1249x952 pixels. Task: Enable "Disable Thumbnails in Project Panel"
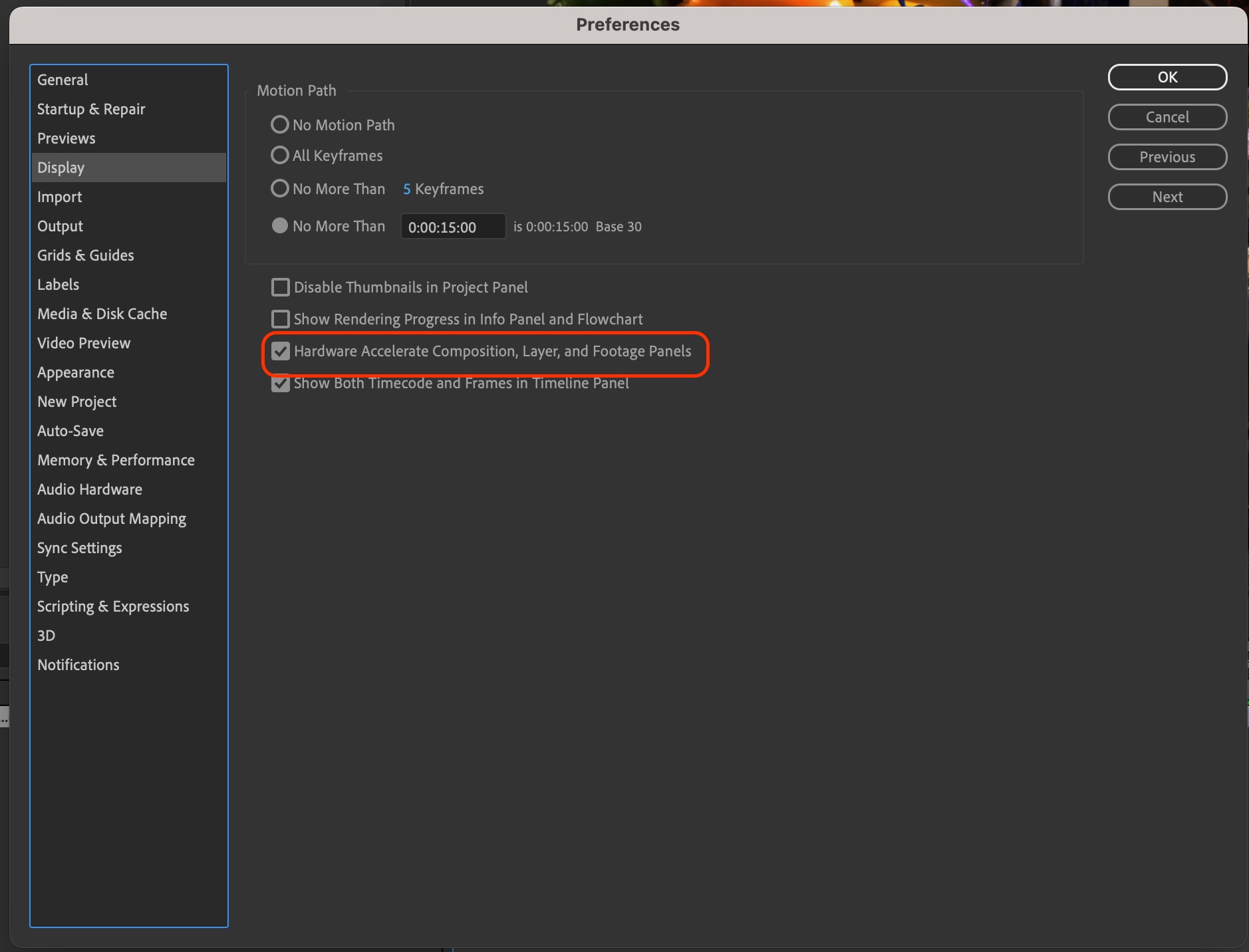pos(281,287)
